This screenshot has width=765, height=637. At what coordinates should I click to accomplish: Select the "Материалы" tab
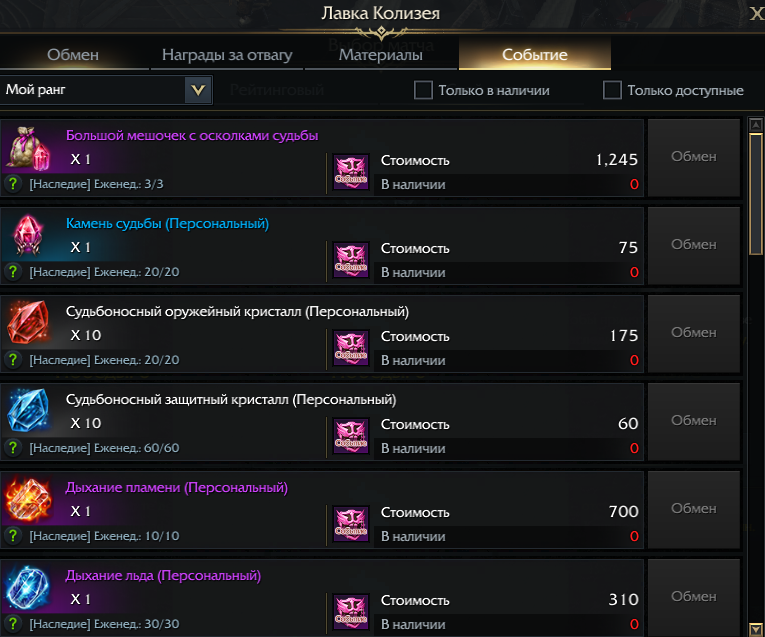381,55
